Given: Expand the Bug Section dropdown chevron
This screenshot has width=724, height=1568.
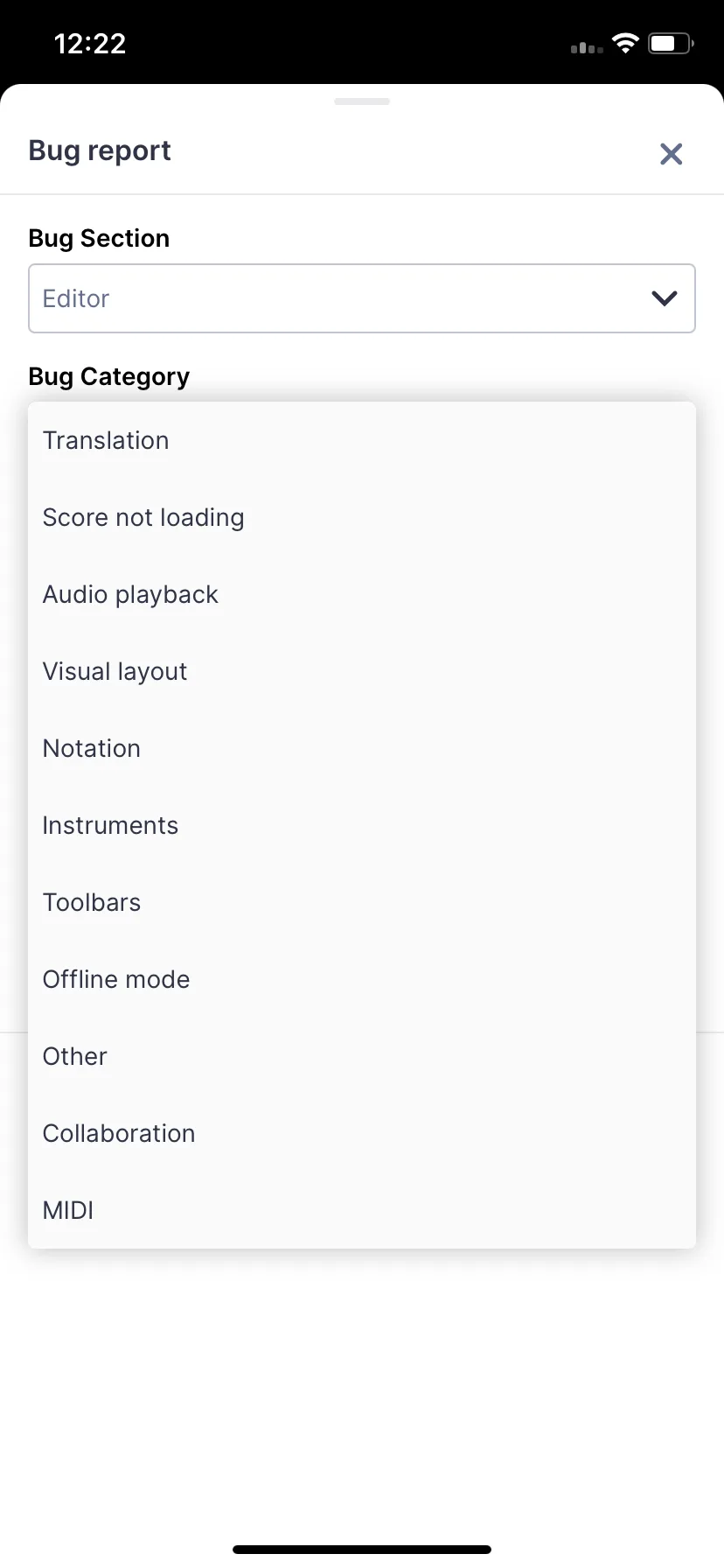Looking at the screenshot, I should click(665, 298).
